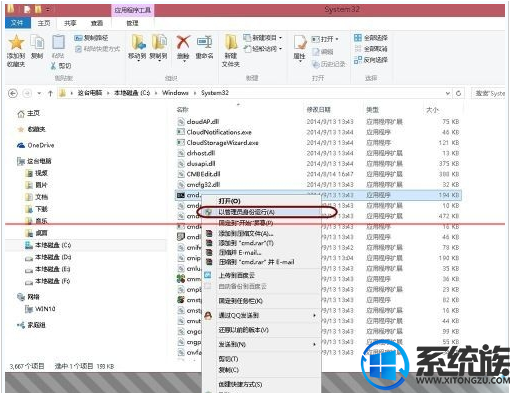This screenshot has height=393, width=510.
Task: Refresh the System32 folder view
Action: [459, 93]
